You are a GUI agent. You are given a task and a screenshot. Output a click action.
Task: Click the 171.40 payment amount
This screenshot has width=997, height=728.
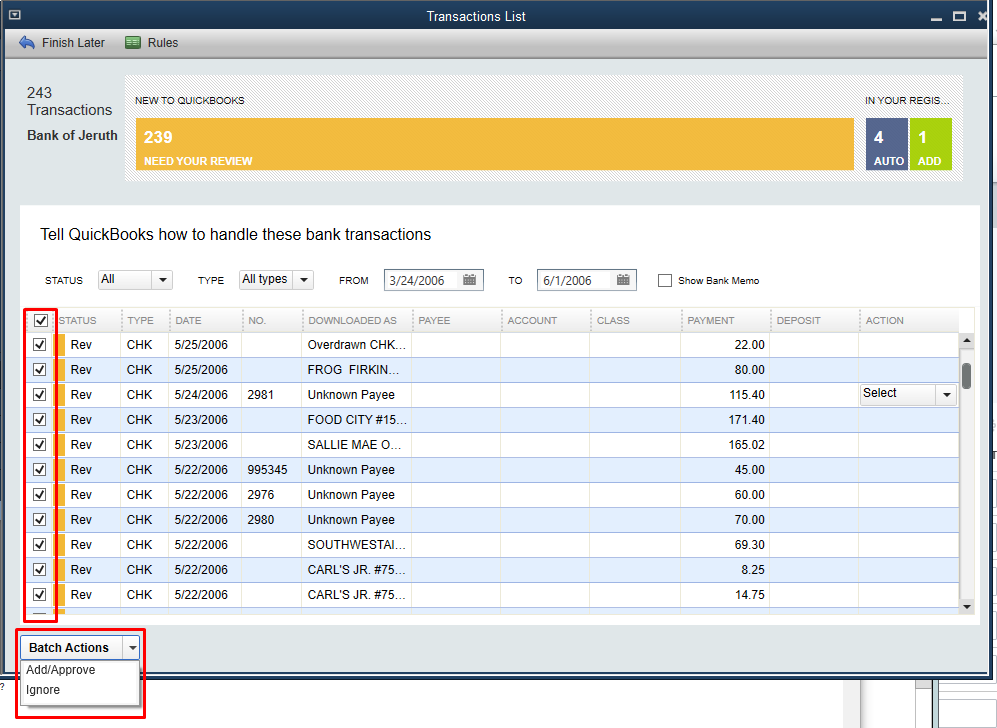(x=747, y=420)
